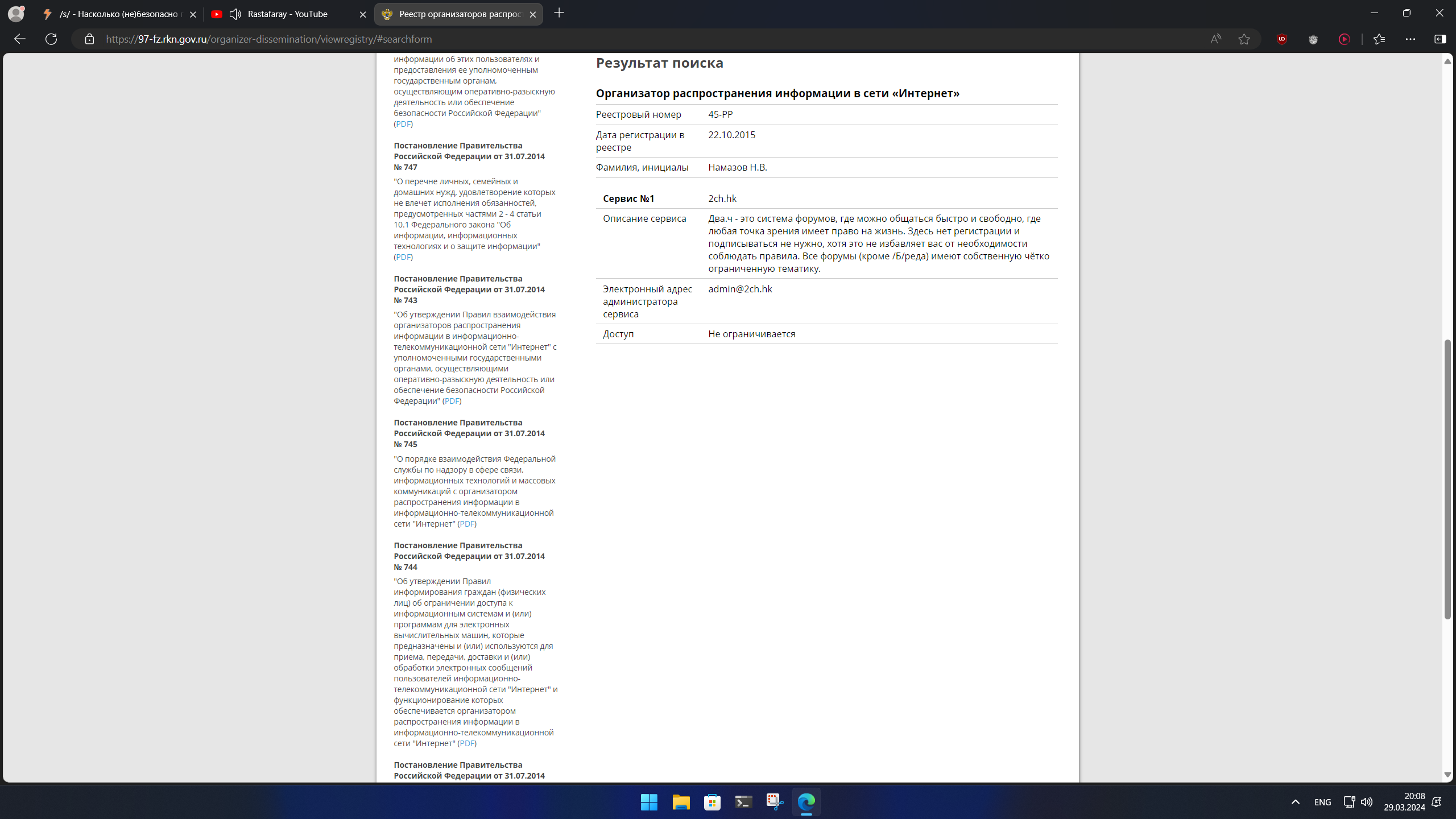Switch ENG input language
The width and height of the screenshot is (1456, 819).
click(1322, 802)
